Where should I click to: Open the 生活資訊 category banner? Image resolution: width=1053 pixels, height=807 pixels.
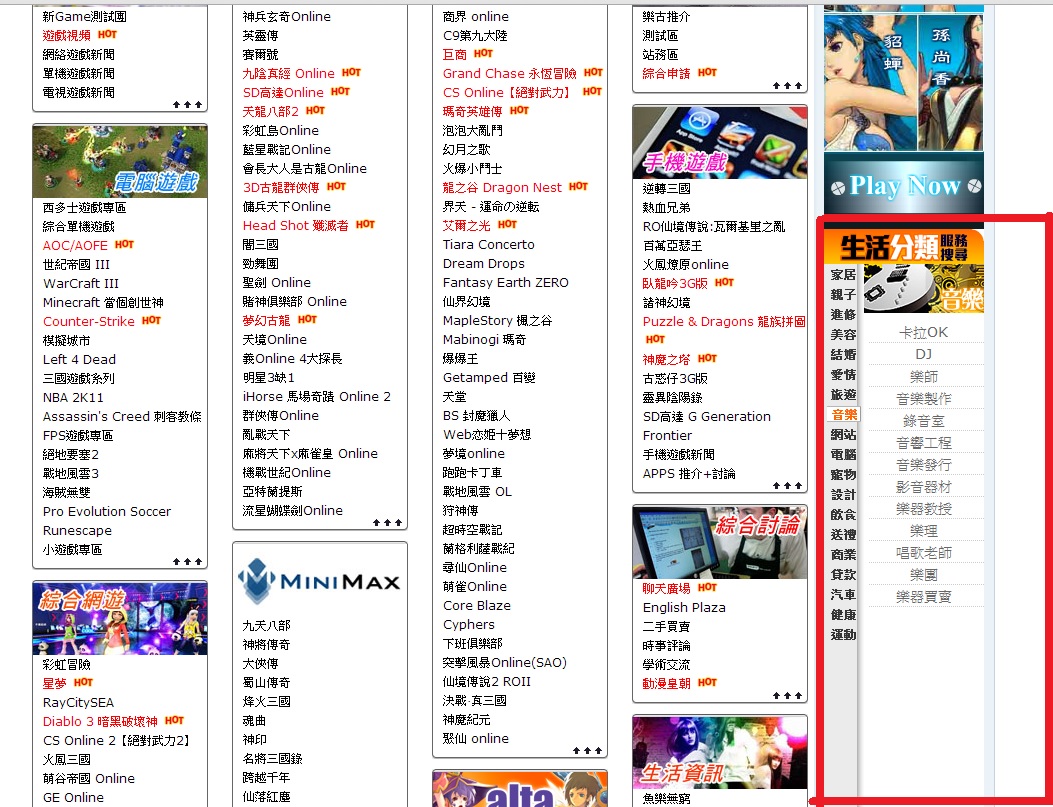[x=720, y=752]
